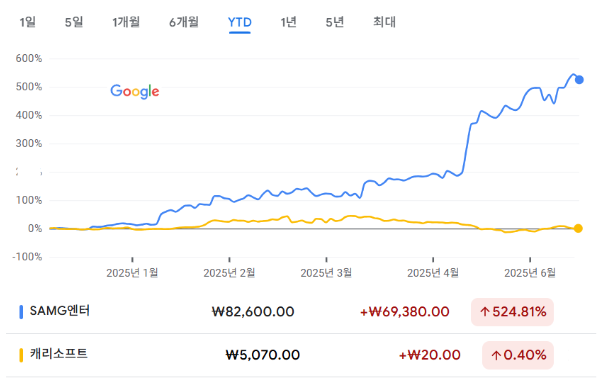Click the Google logo watermark
This screenshot has width=604, height=389.
134,91
